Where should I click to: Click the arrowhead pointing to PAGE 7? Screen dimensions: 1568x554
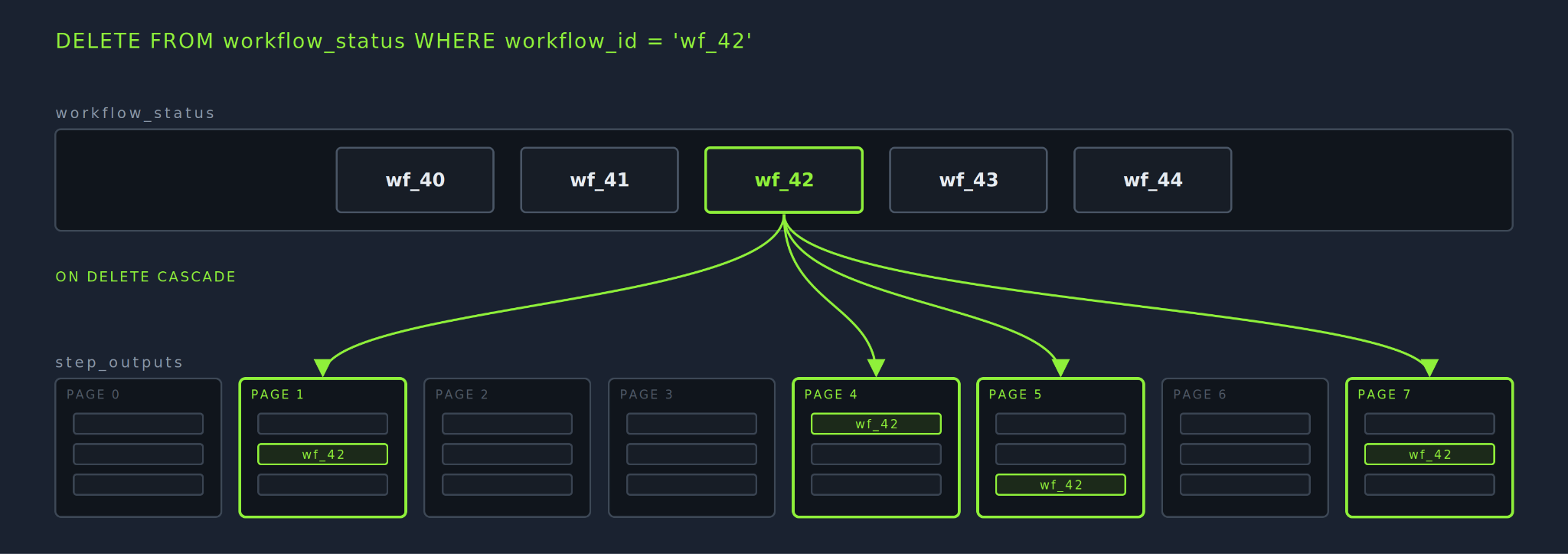tap(1430, 368)
